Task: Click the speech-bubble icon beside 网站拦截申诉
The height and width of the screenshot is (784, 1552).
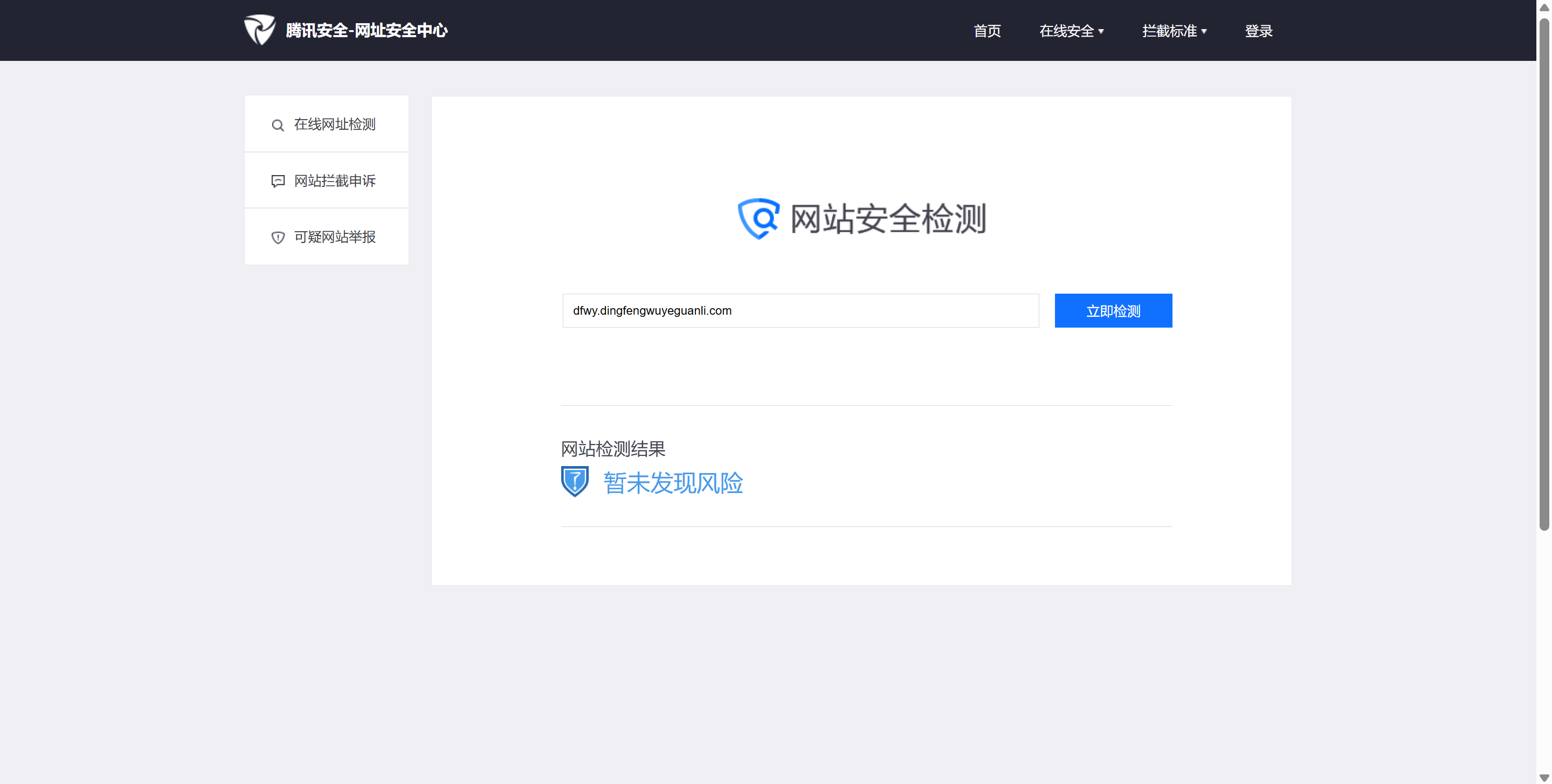Action: [x=278, y=181]
